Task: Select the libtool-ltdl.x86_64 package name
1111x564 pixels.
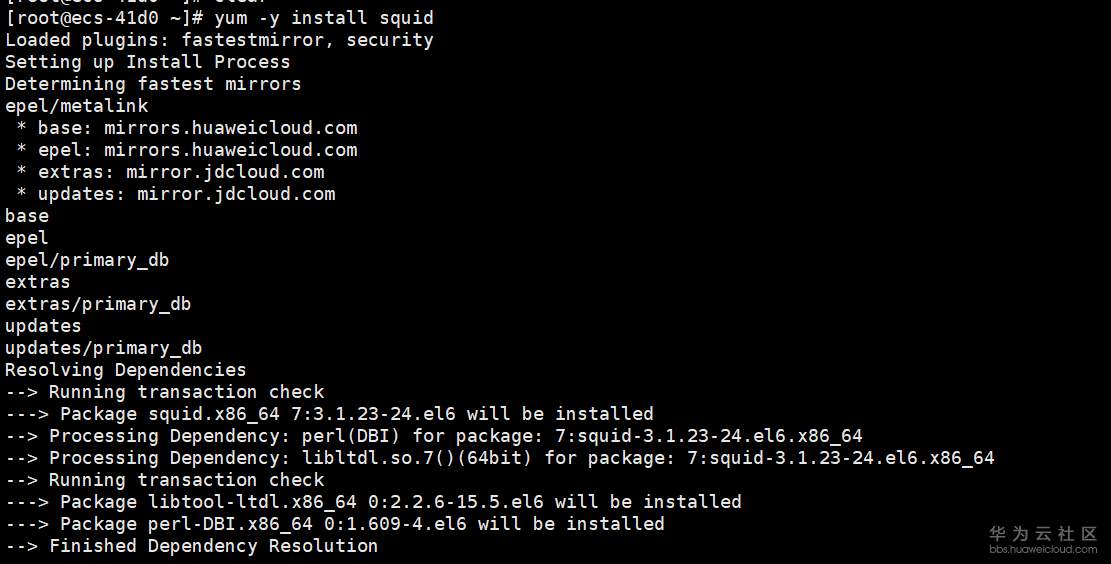Action: (251, 502)
